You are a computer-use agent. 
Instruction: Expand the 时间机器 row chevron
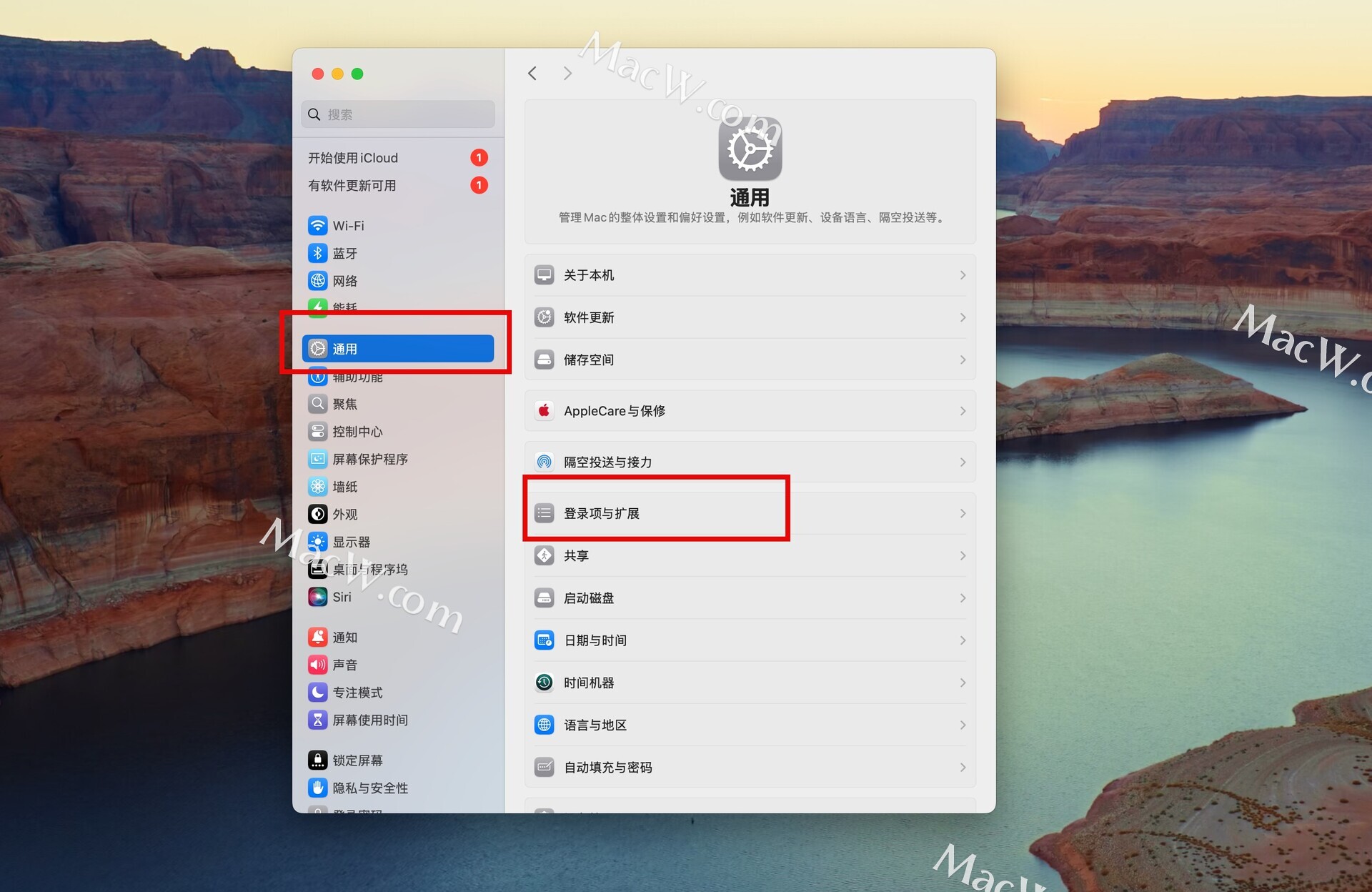click(963, 683)
